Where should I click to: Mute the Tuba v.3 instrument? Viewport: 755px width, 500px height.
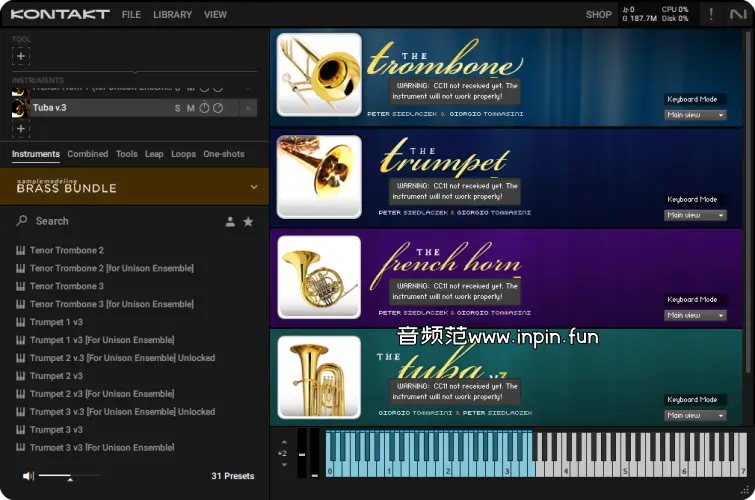coord(190,108)
